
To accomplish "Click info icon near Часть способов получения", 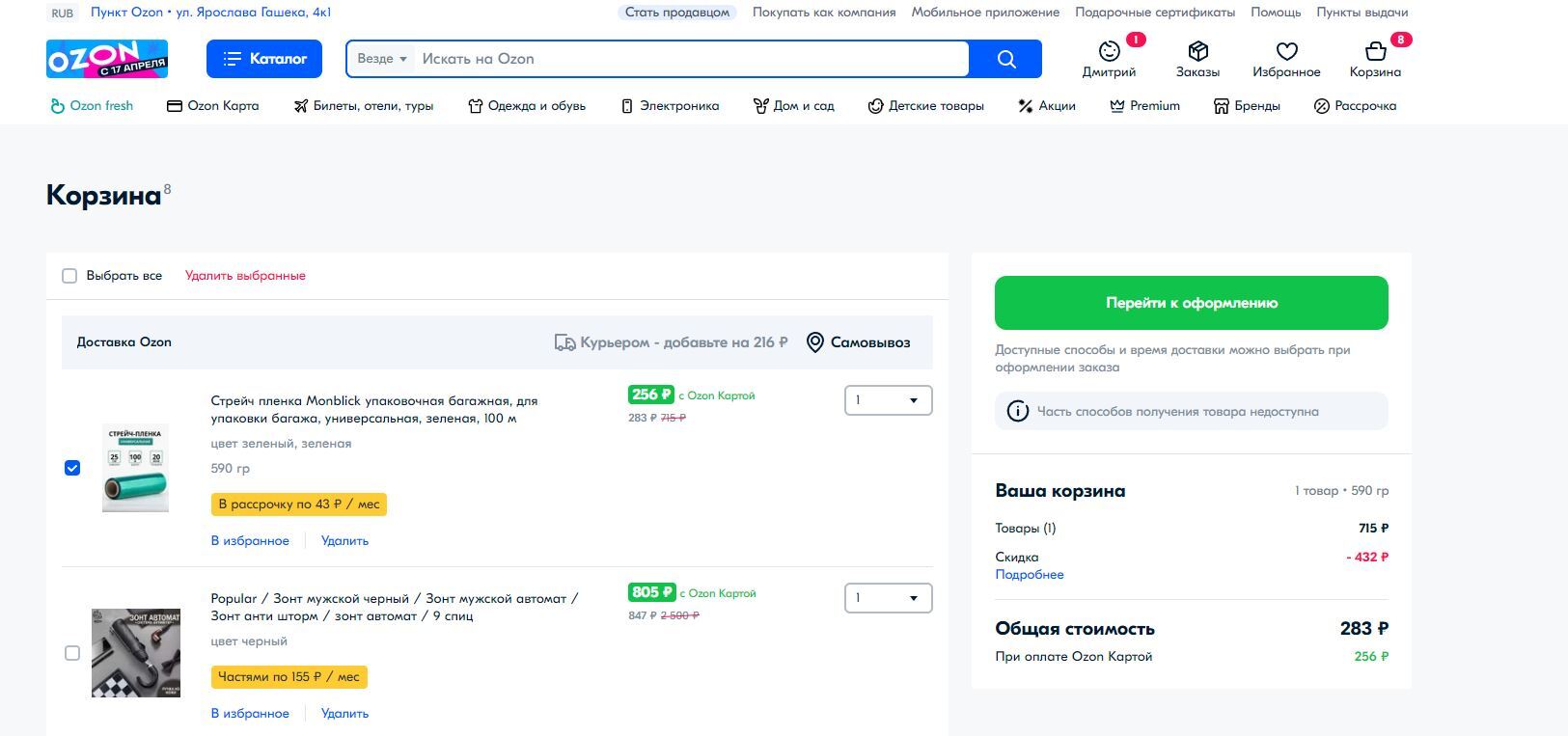I will 1018,411.
